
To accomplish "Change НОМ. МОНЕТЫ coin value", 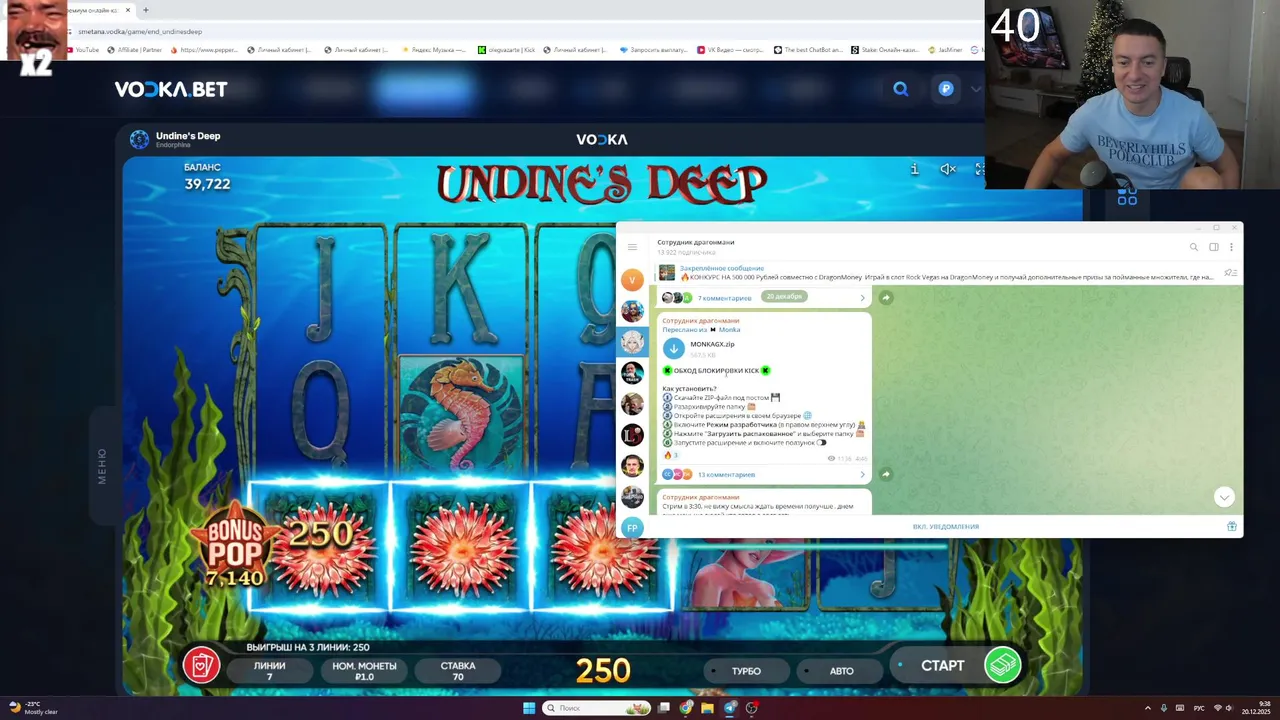I will 364,671.
